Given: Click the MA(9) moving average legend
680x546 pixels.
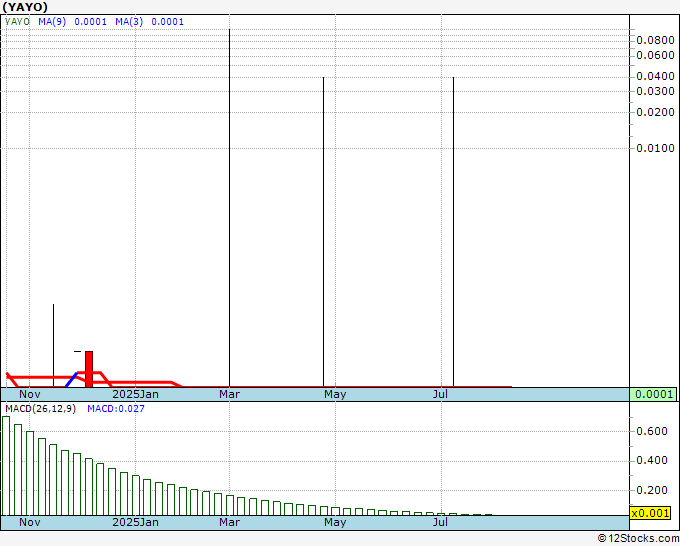Looking at the screenshot, I should tap(70, 21).
